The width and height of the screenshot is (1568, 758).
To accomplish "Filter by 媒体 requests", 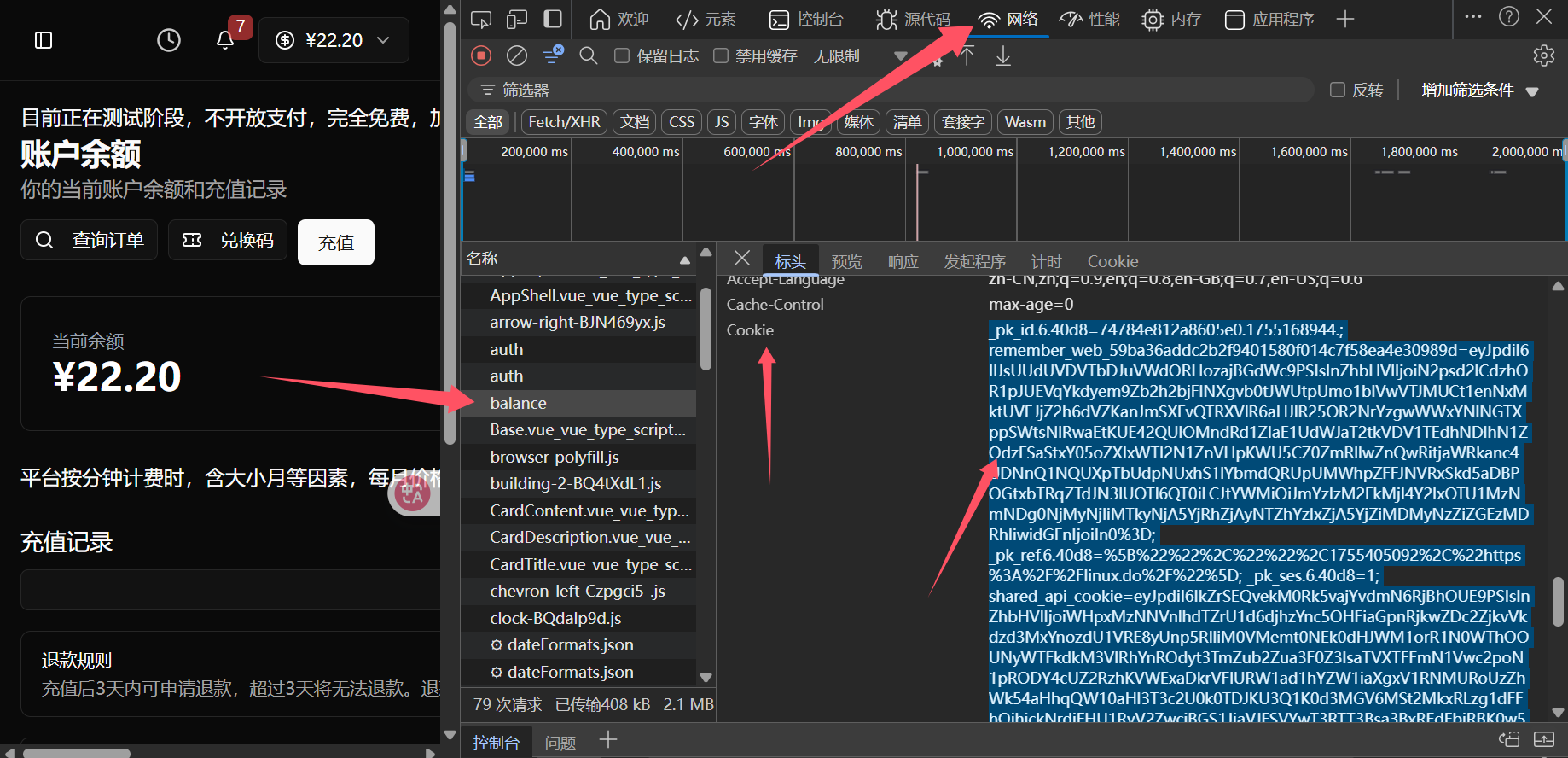I will tap(858, 122).
